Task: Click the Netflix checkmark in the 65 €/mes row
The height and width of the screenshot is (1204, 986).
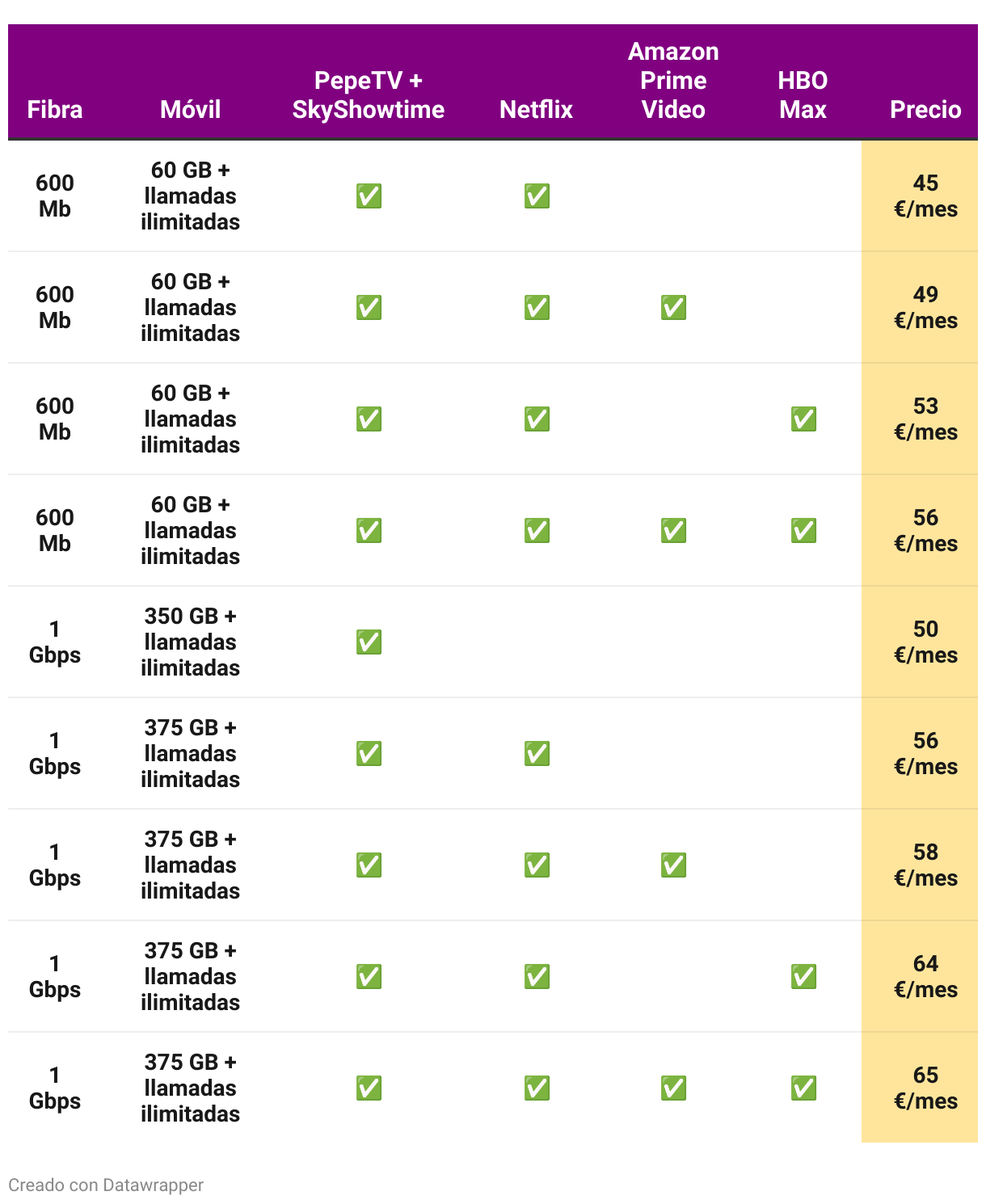Action: click(x=537, y=1088)
